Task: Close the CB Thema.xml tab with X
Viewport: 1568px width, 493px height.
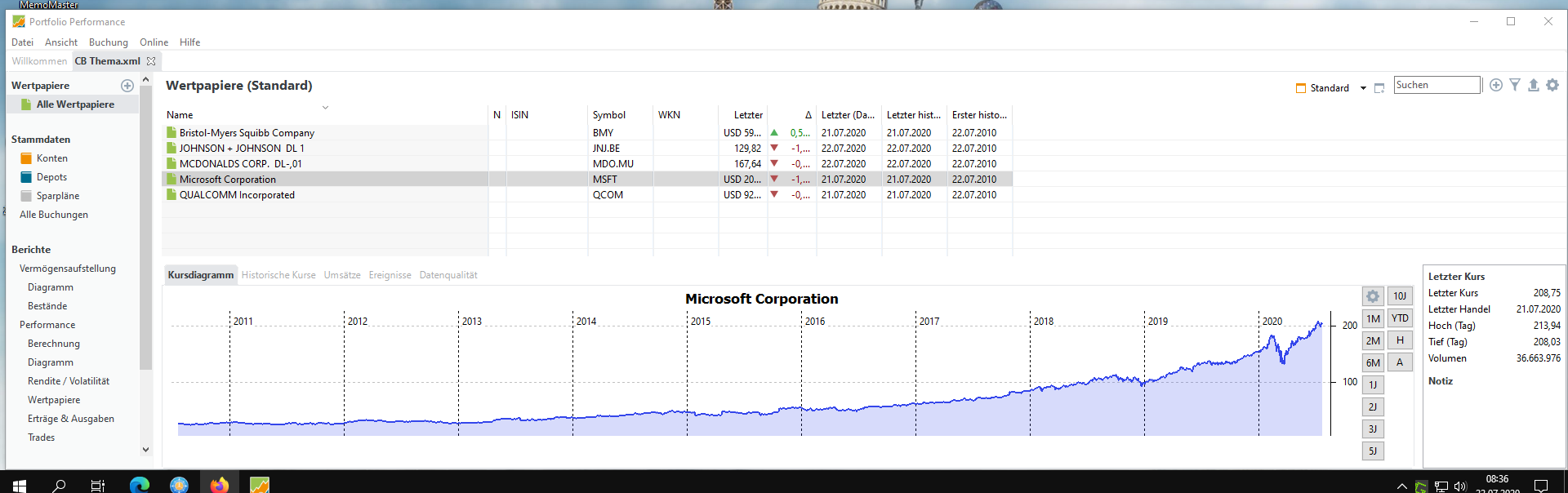Action: coord(151,61)
